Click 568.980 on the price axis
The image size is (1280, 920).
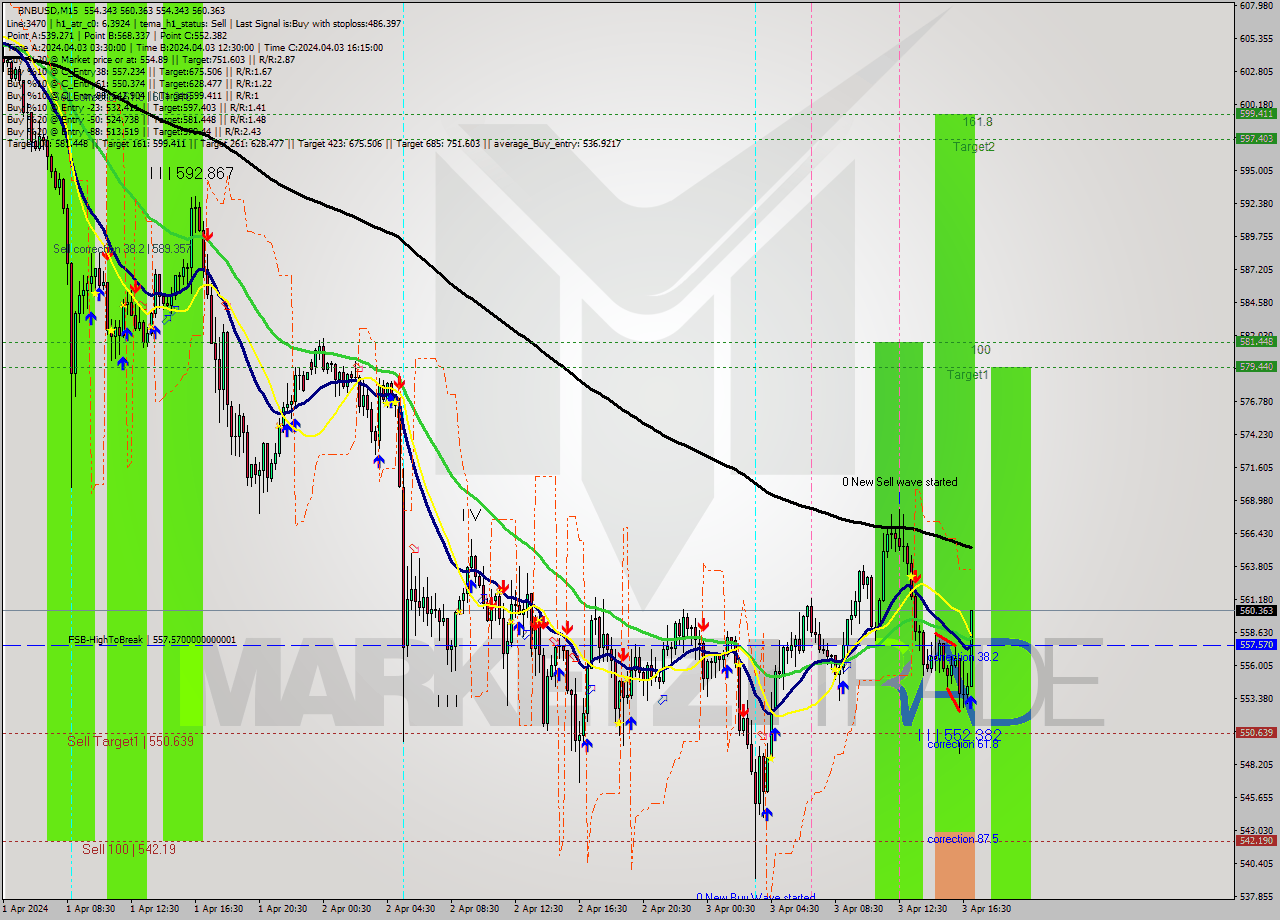point(1256,501)
